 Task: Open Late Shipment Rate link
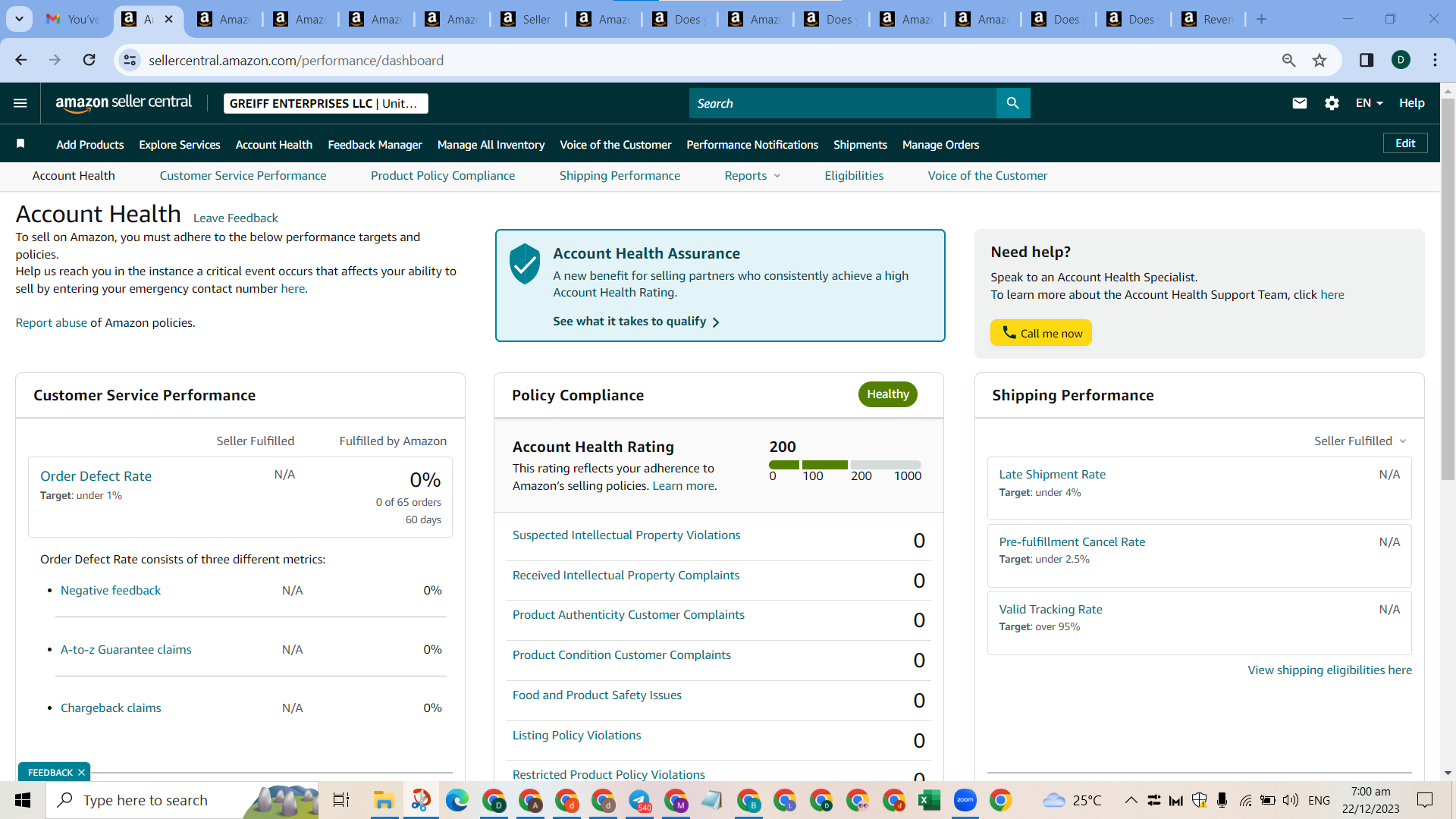click(x=1052, y=474)
